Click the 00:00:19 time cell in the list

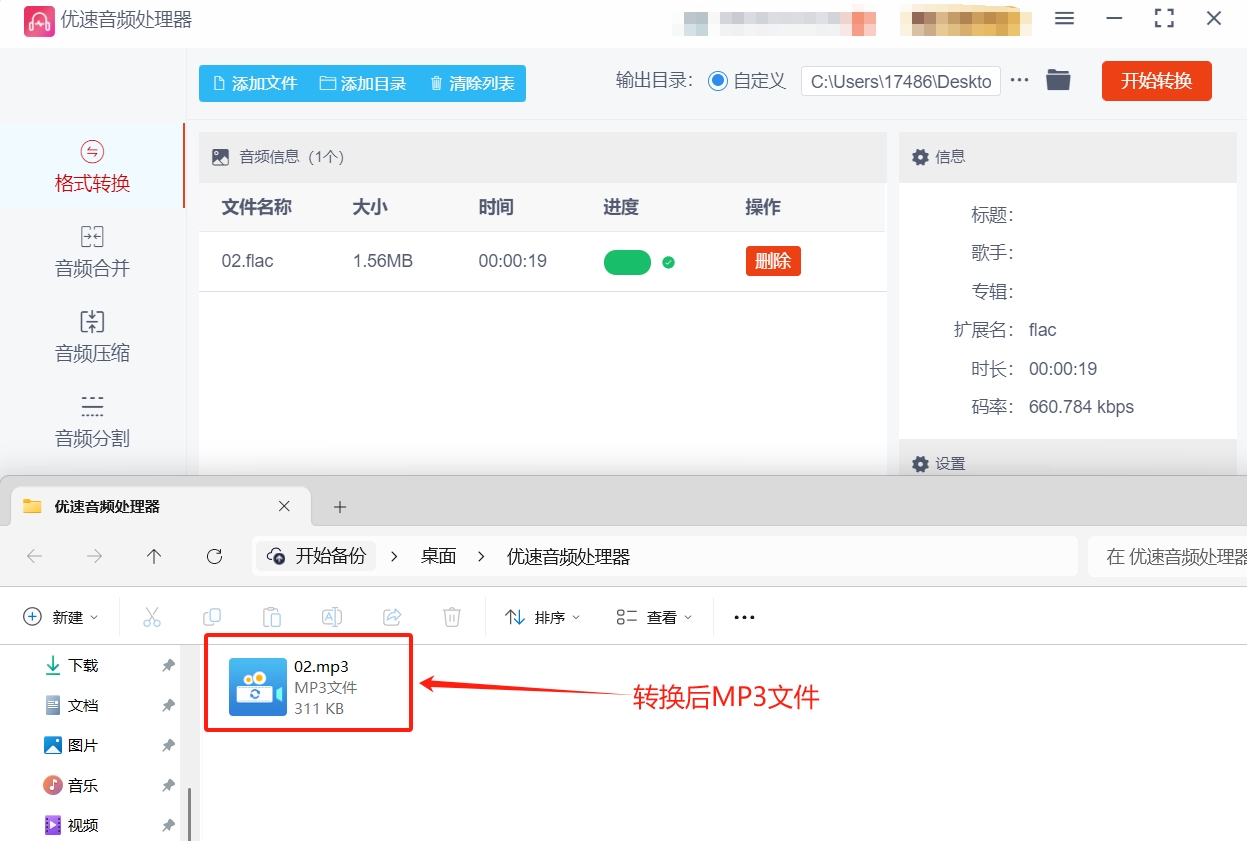(x=513, y=261)
